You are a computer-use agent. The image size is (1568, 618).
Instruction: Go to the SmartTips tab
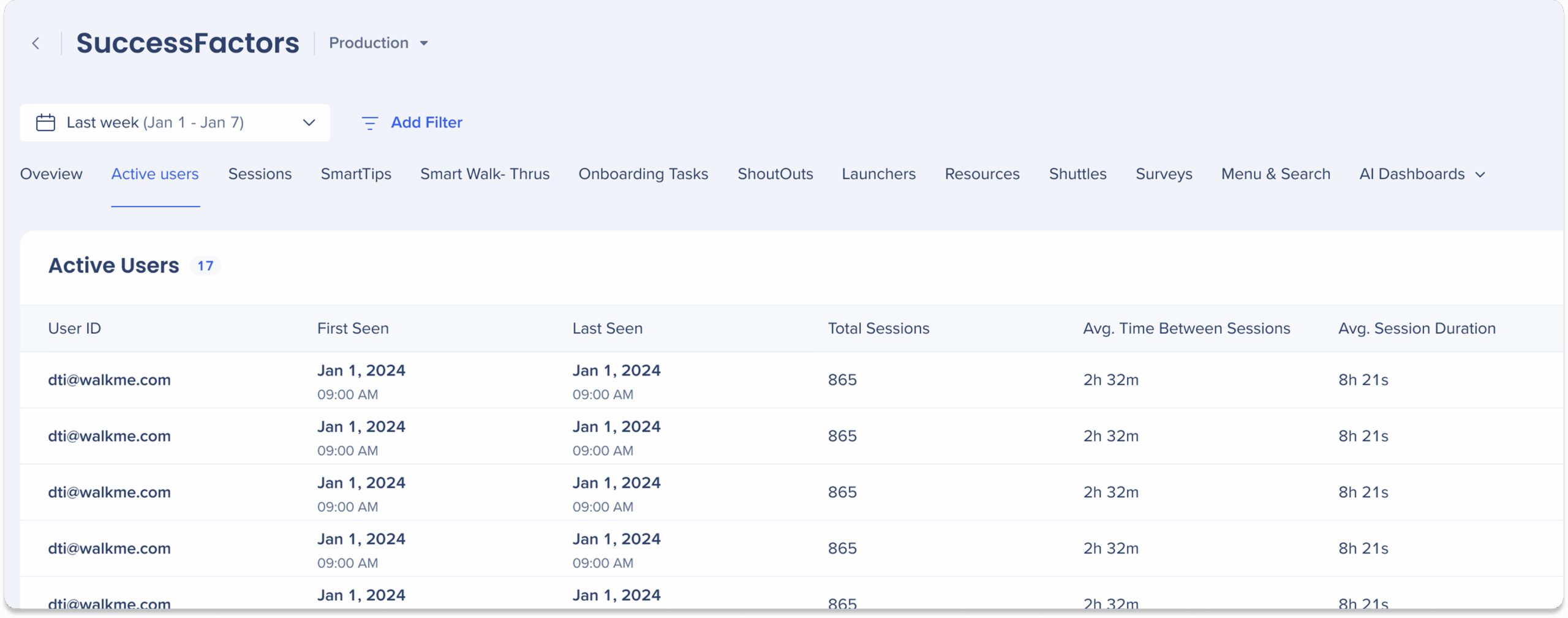click(x=356, y=175)
